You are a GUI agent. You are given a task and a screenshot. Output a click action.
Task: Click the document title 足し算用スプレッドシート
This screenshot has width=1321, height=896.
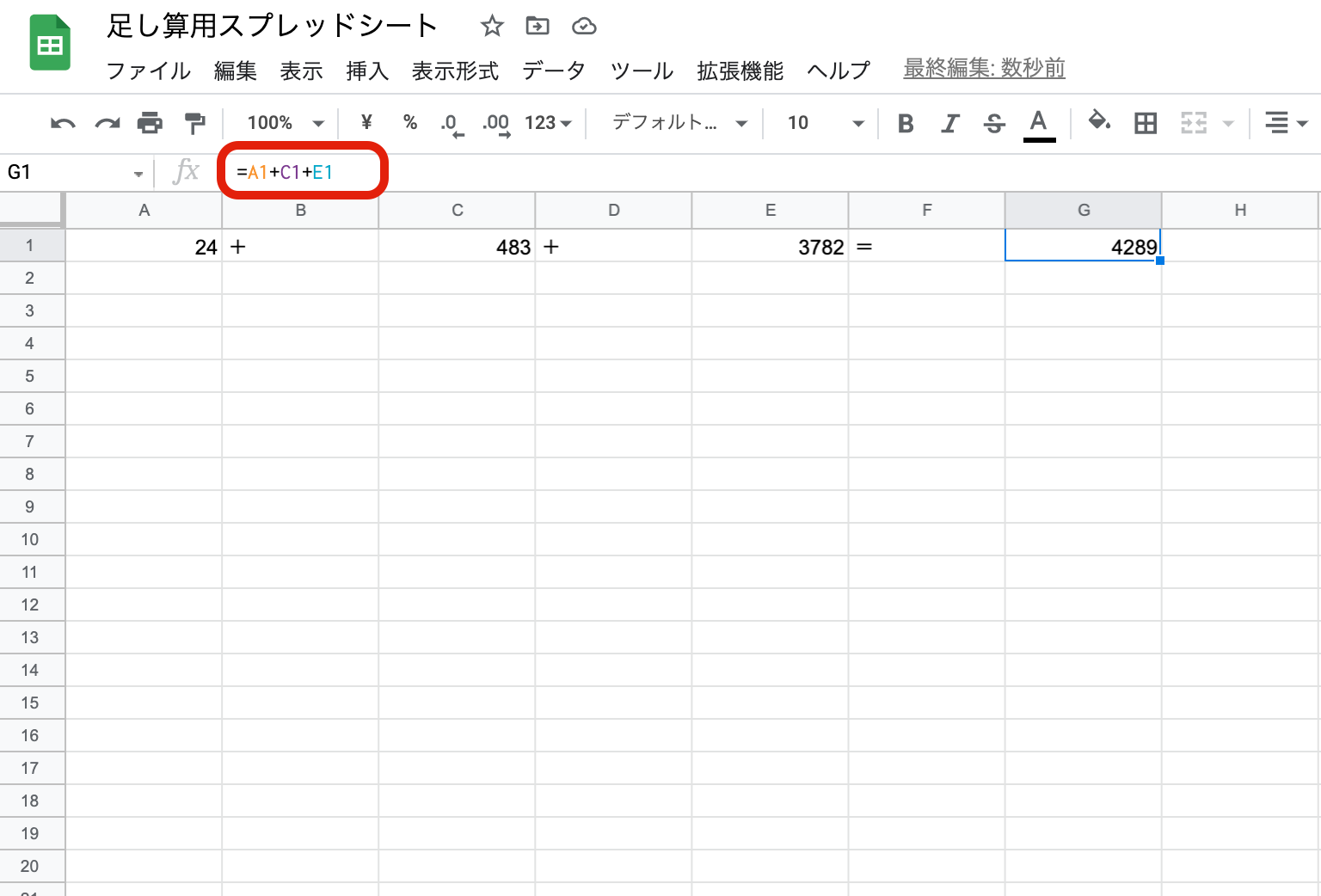pos(273,26)
